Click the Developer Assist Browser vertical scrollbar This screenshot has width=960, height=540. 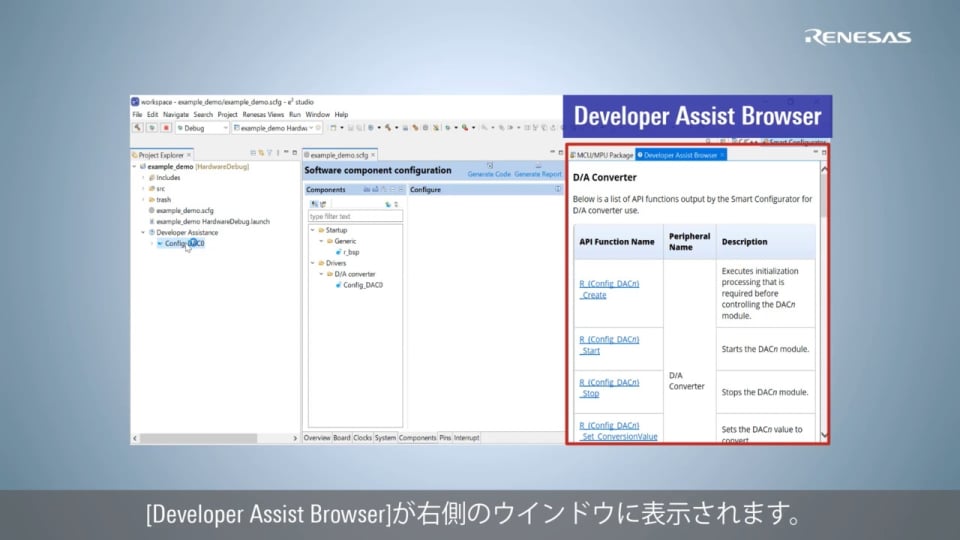pos(824,300)
